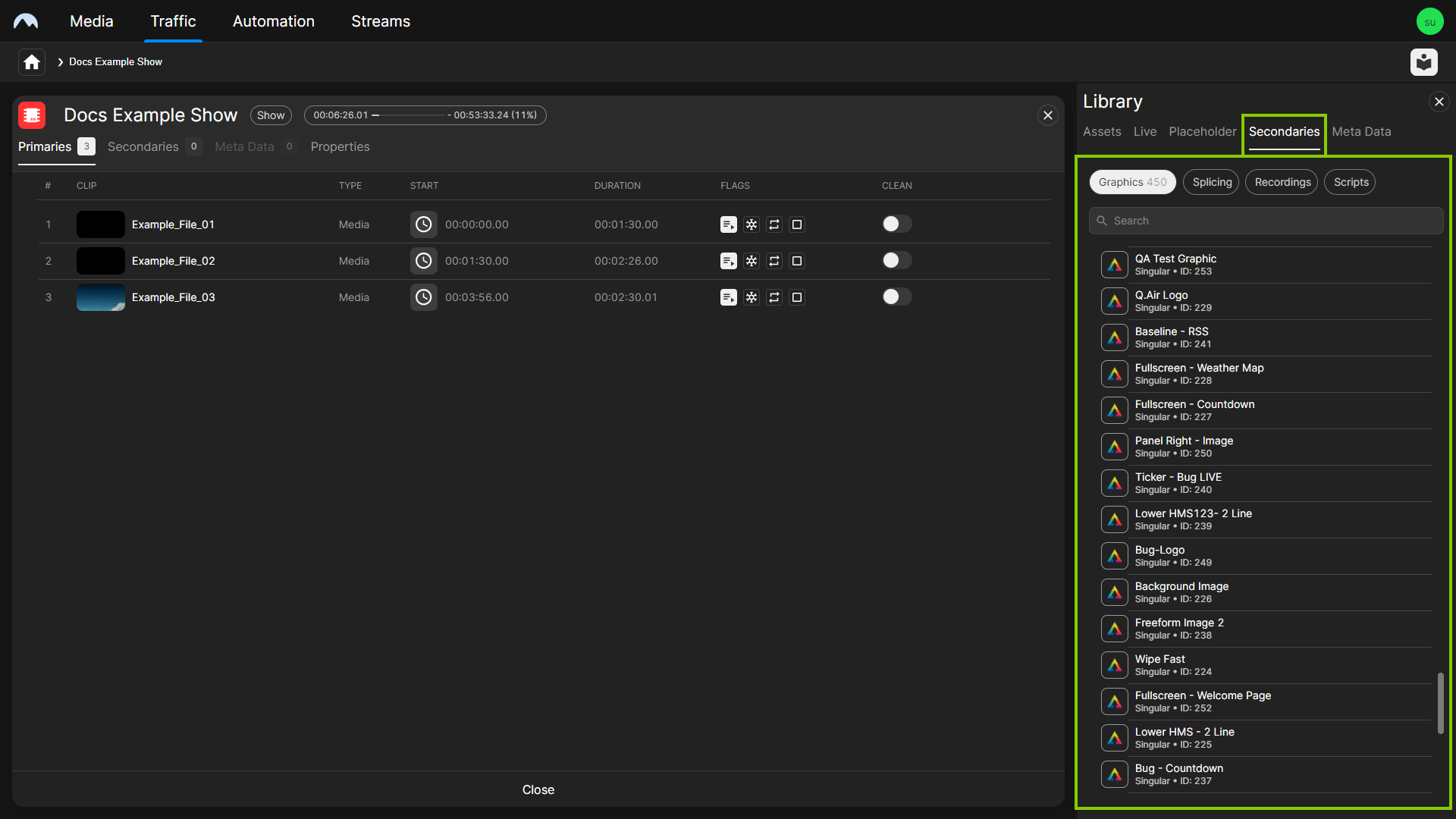Open the Secondaries tab in the show editor

(x=143, y=146)
